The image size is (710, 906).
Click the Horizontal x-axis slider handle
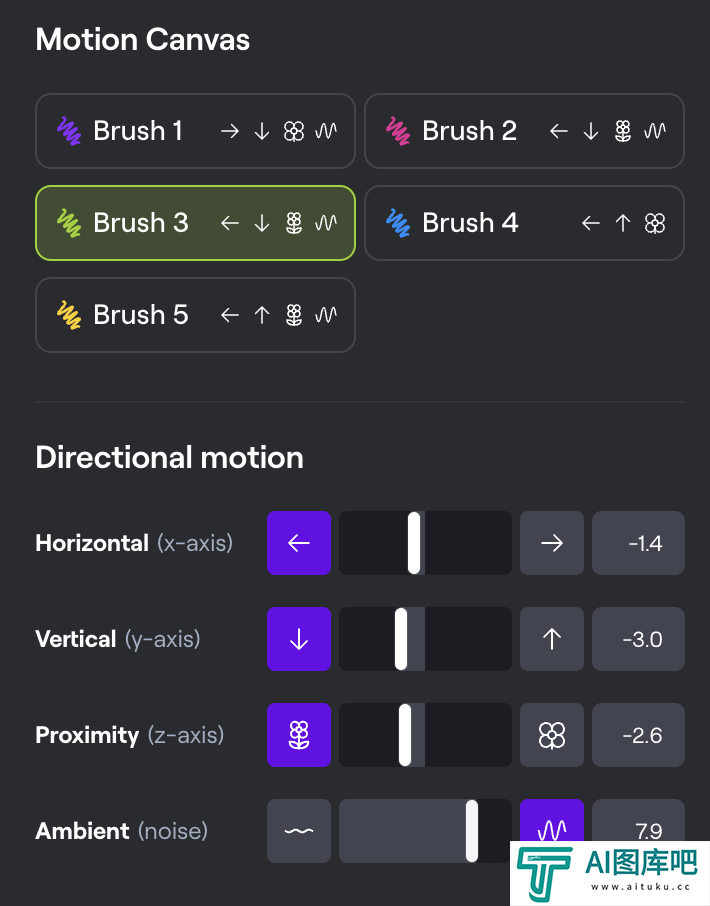pos(414,543)
